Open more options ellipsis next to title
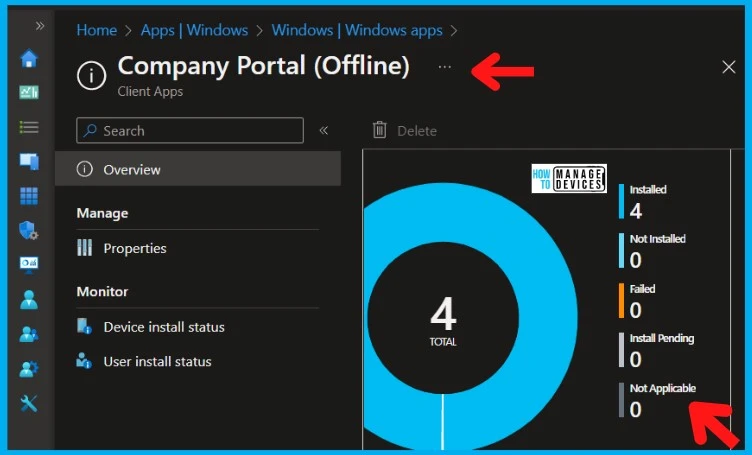The height and width of the screenshot is (455, 752). pos(445,67)
